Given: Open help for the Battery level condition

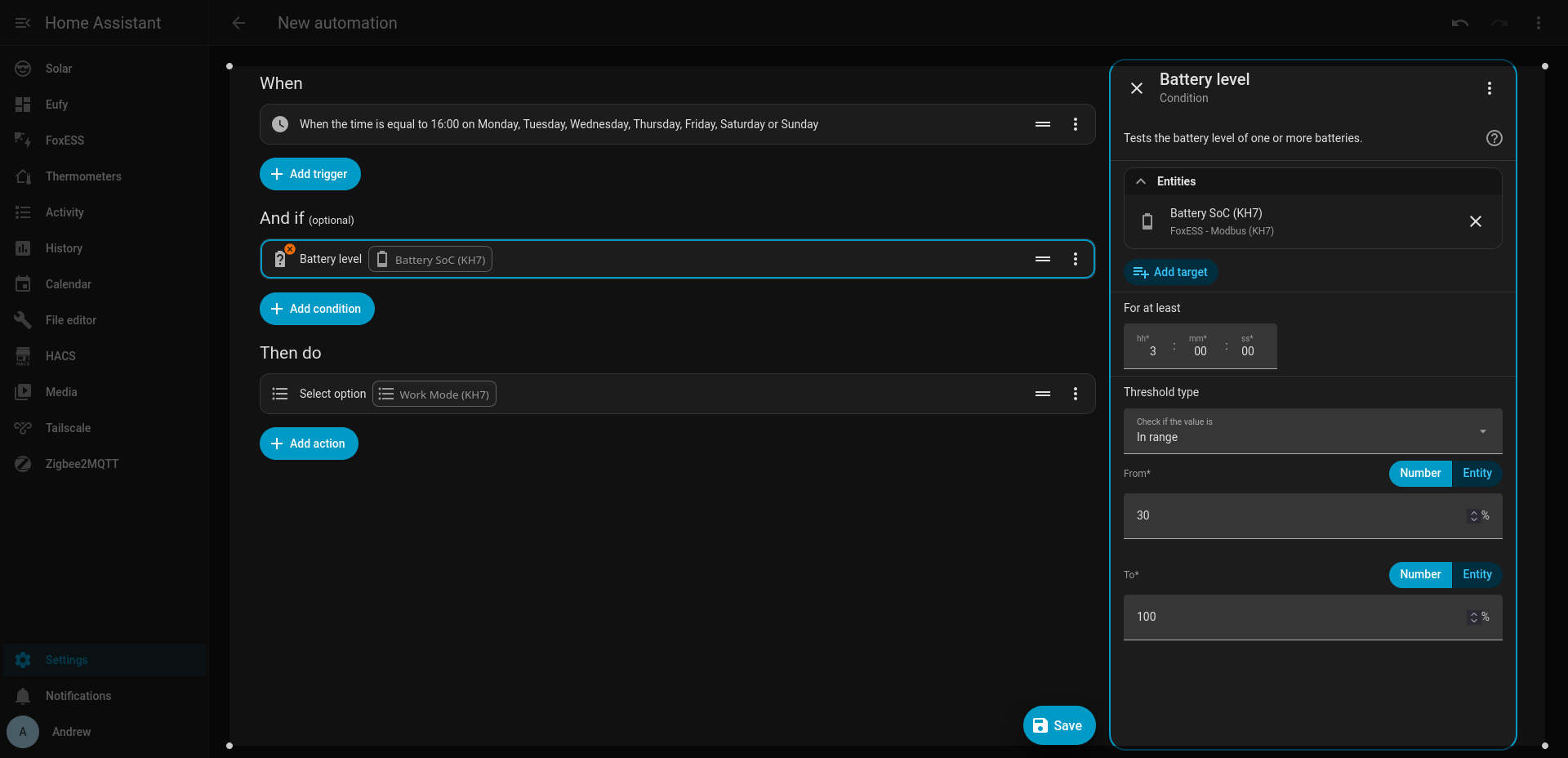Looking at the screenshot, I should click(1494, 138).
